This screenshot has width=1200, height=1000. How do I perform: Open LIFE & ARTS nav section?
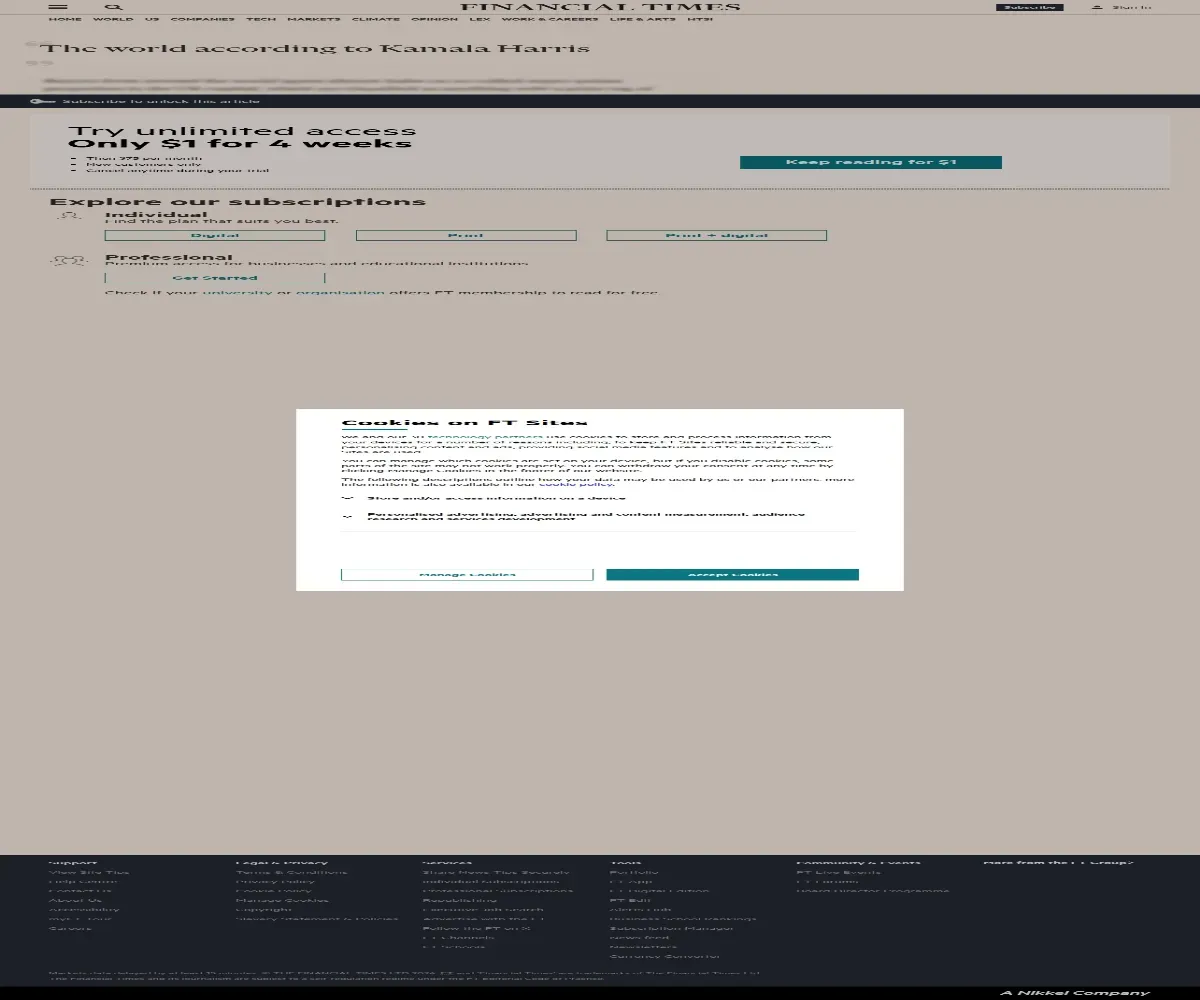pos(643,19)
